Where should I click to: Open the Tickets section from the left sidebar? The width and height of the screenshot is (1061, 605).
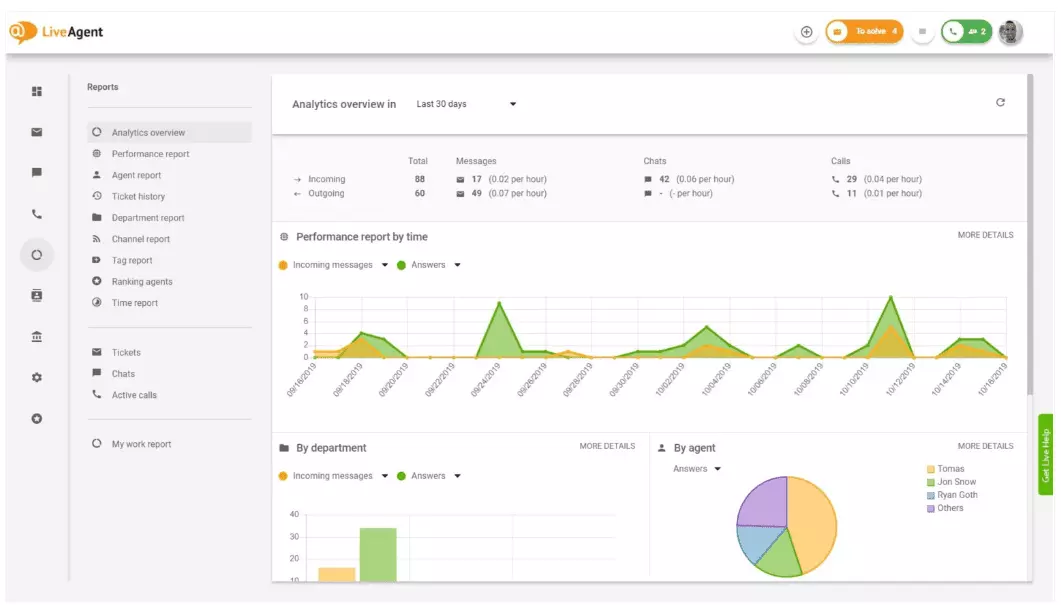click(36, 131)
